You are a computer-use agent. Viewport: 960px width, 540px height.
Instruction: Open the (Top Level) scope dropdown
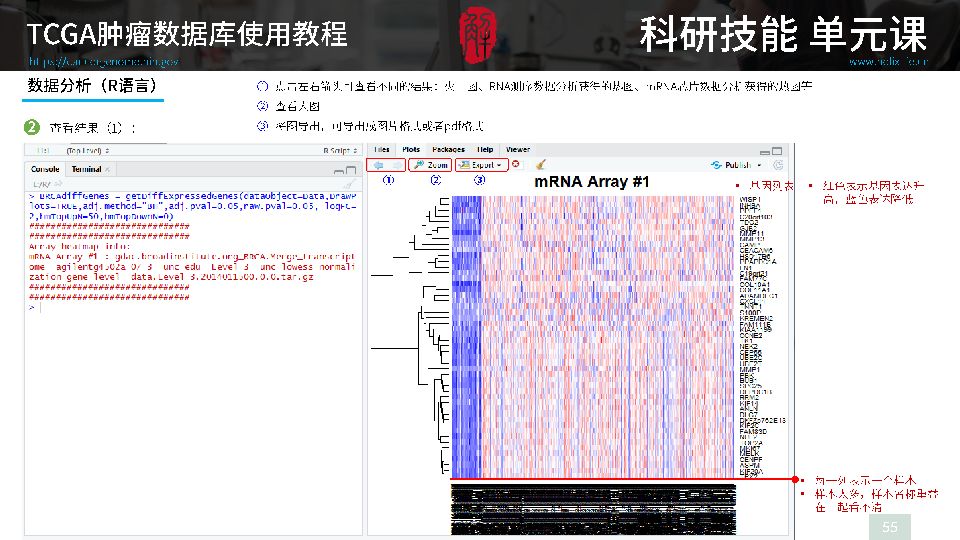tap(88, 151)
